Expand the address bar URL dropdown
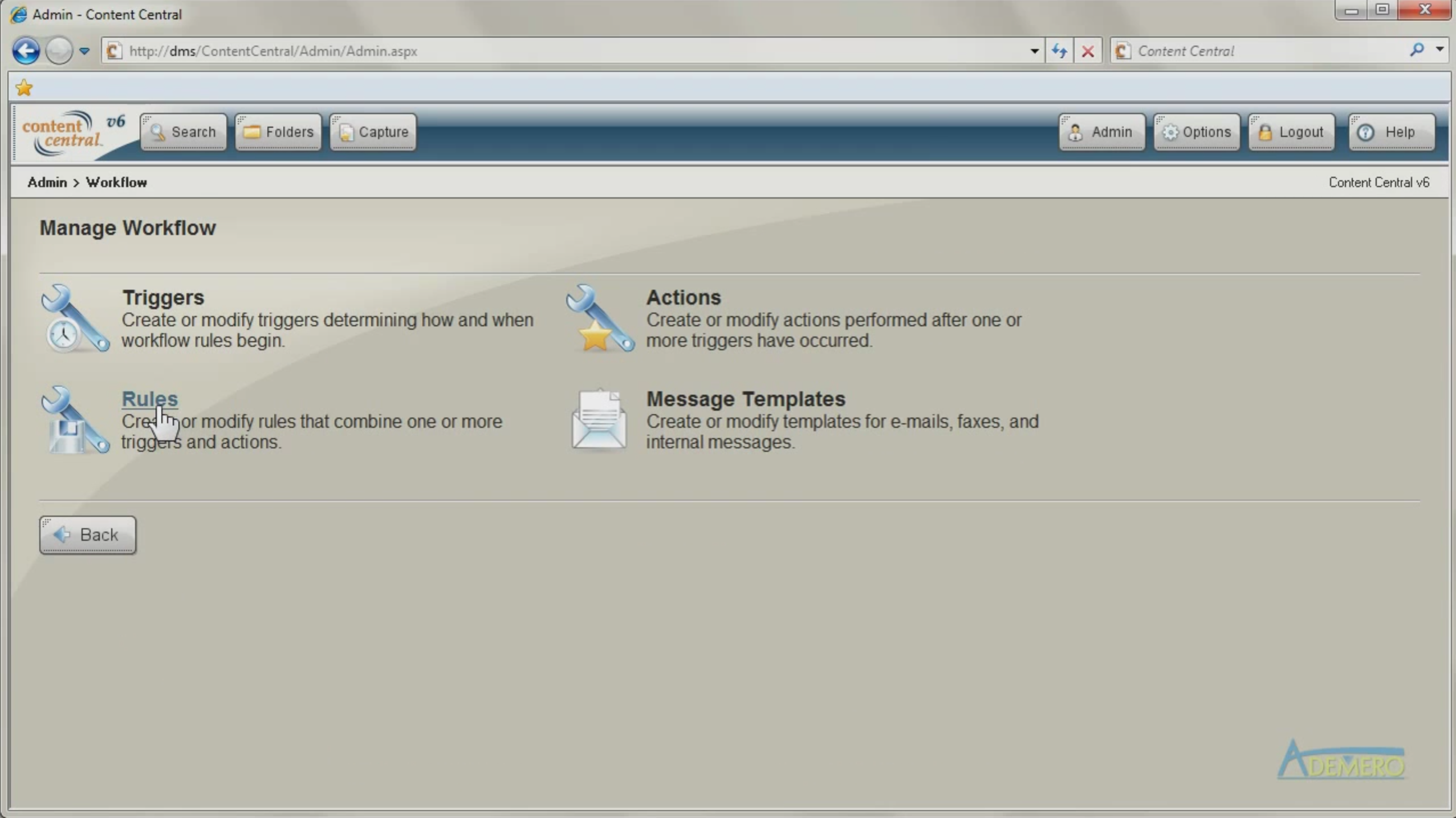The image size is (1456, 818). (x=1034, y=51)
